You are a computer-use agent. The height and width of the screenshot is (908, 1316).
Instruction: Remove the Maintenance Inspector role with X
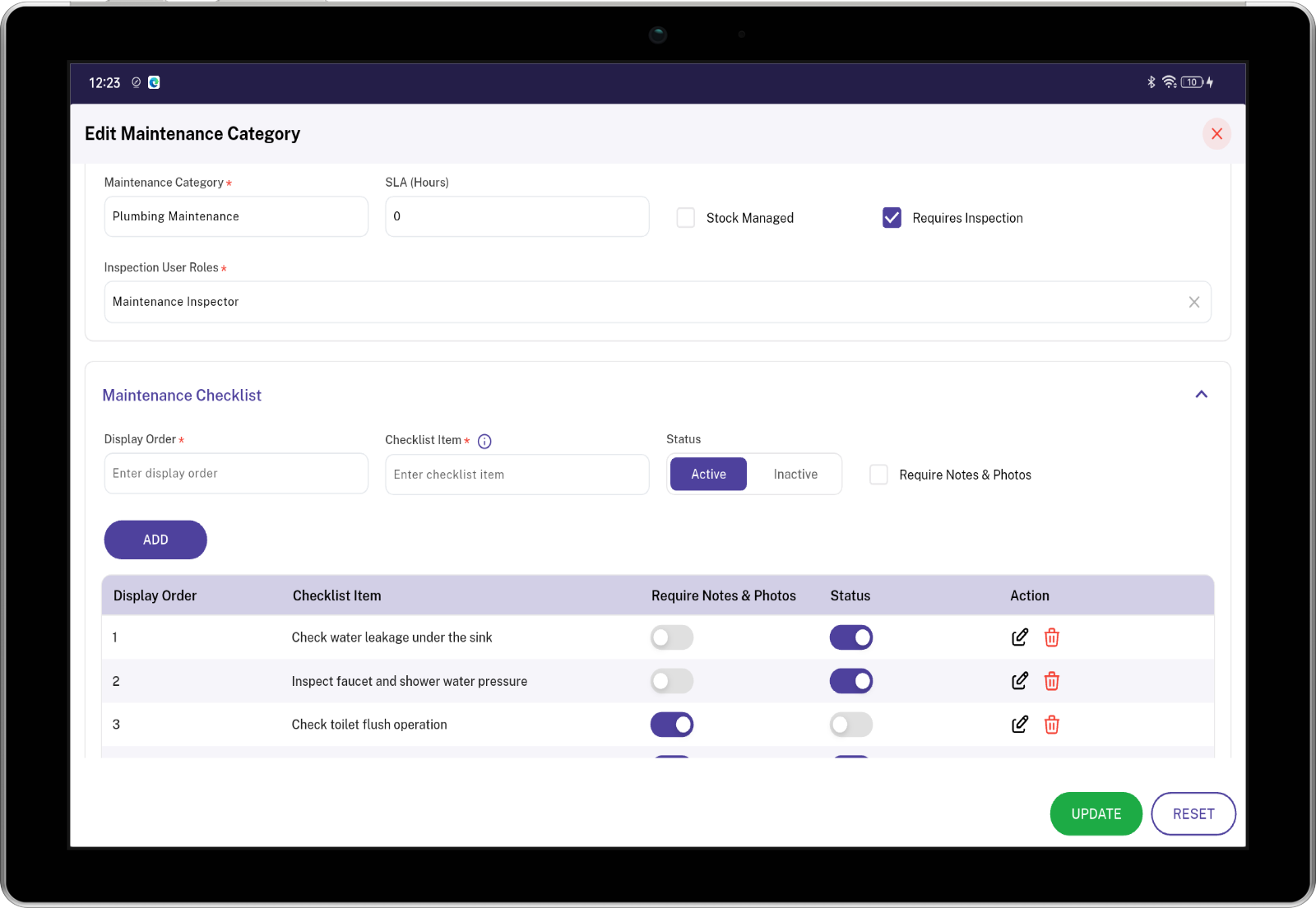[1194, 302]
